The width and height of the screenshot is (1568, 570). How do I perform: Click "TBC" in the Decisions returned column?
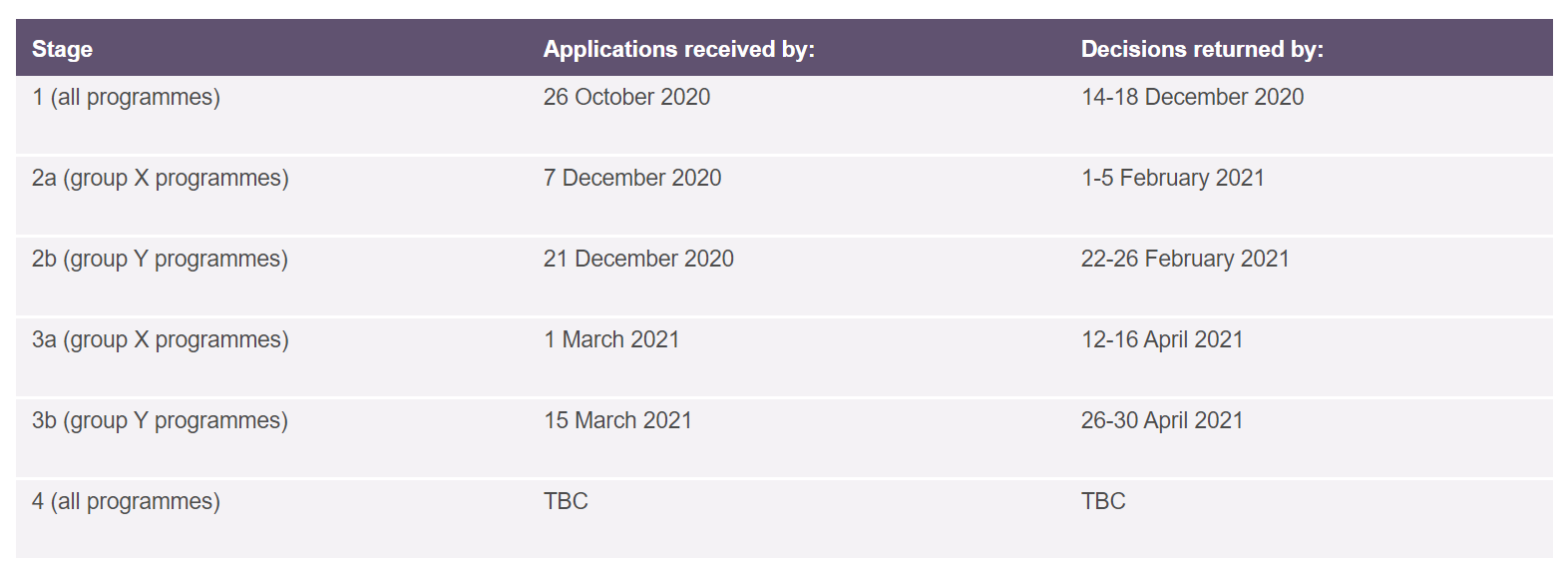click(1103, 501)
